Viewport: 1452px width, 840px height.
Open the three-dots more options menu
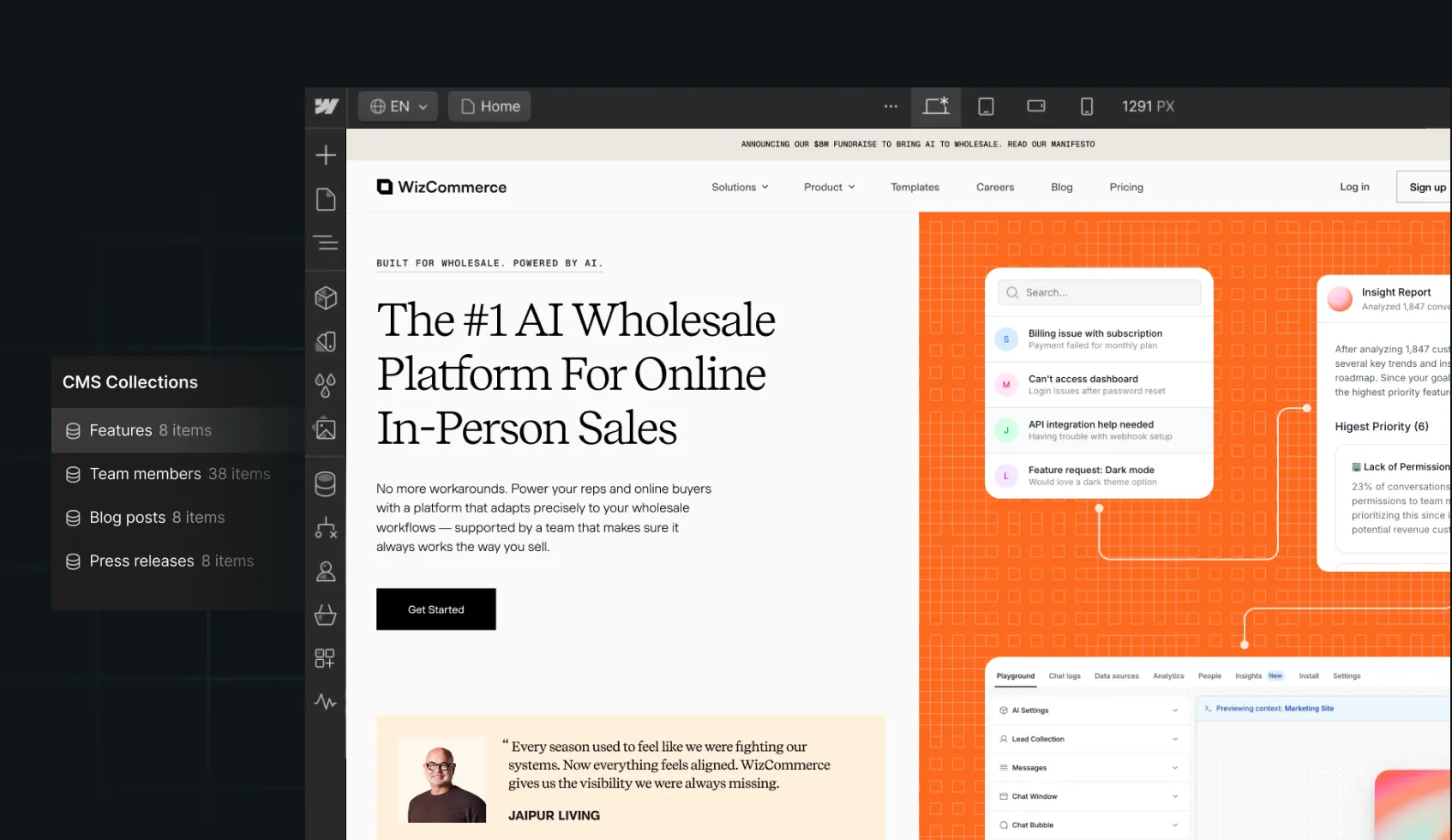pyautogui.click(x=891, y=106)
